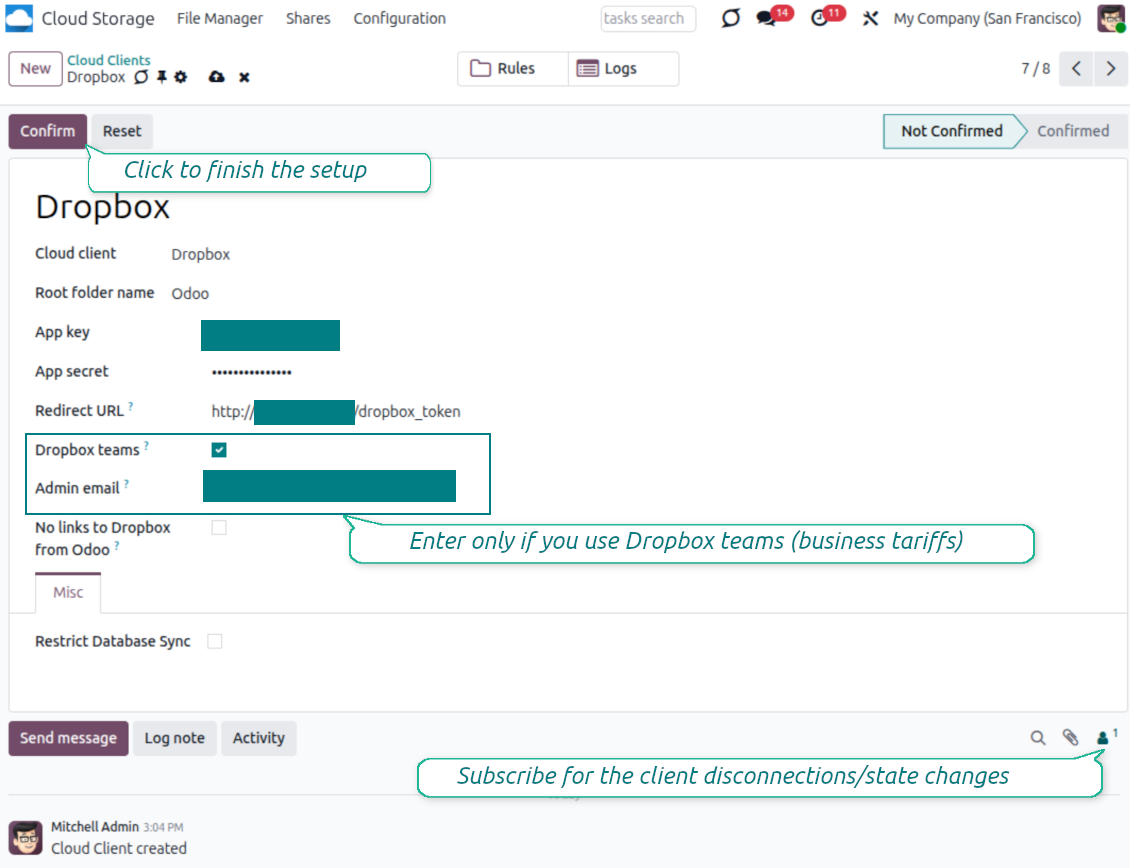Open chat messages with the 14 badge
This screenshot has height=868, width=1130.
[x=767, y=18]
